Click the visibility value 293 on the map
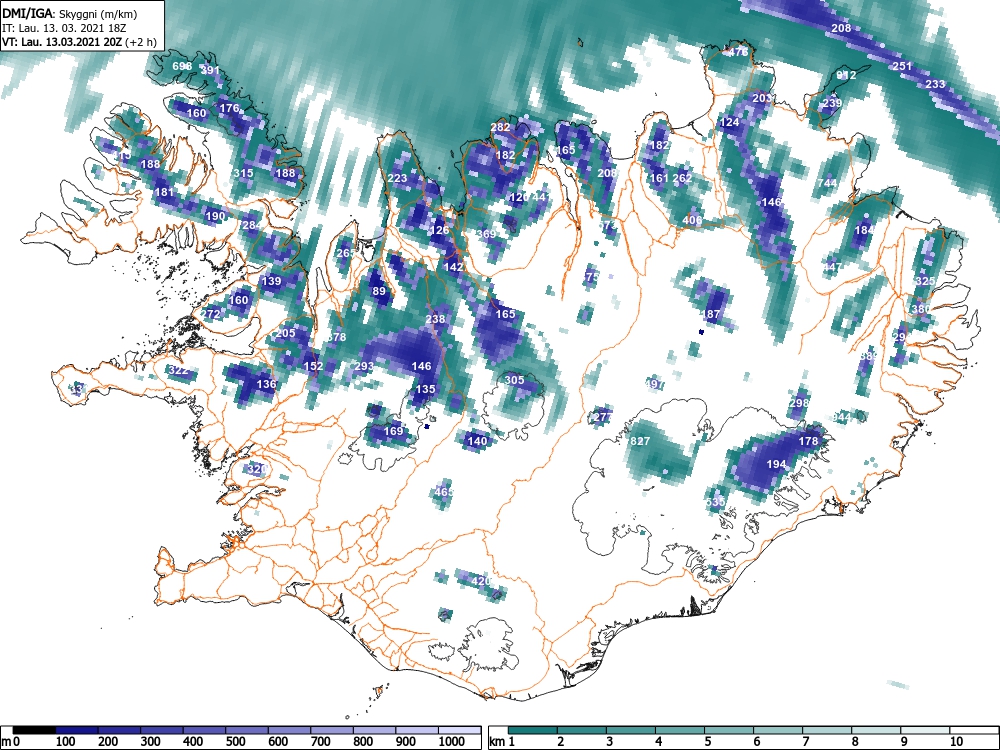The height and width of the screenshot is (750, 1000). [x=364, y=366]
